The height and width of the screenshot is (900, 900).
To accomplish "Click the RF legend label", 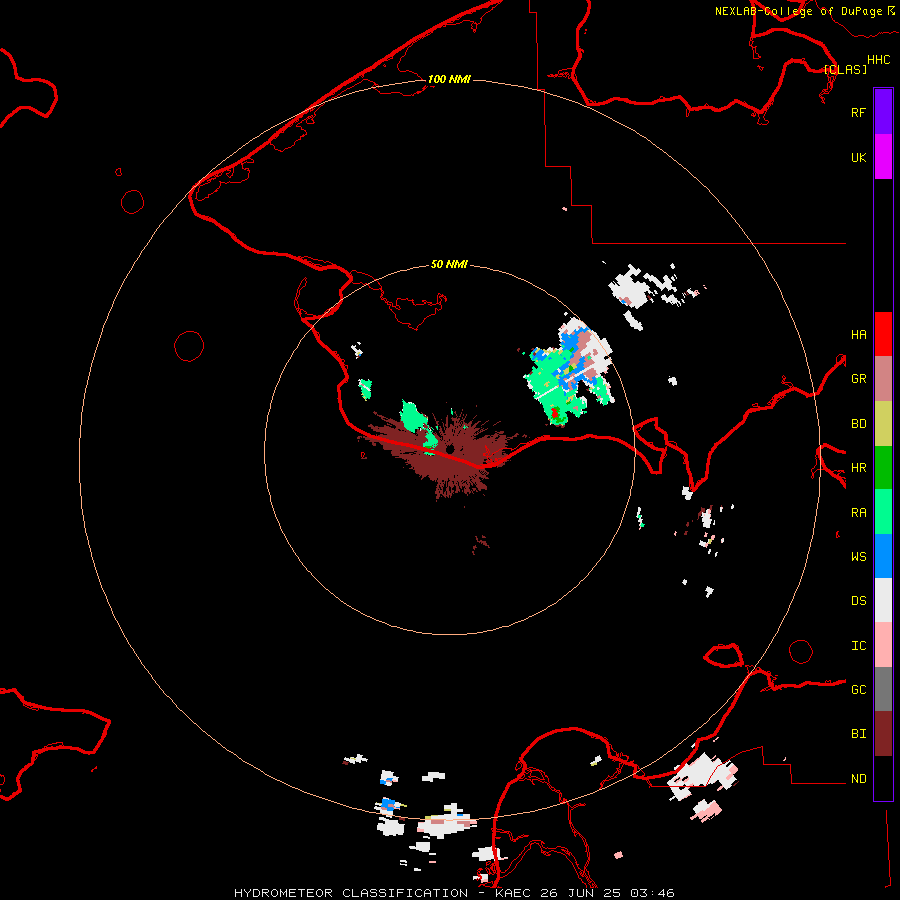I will (x=858, y=112).
